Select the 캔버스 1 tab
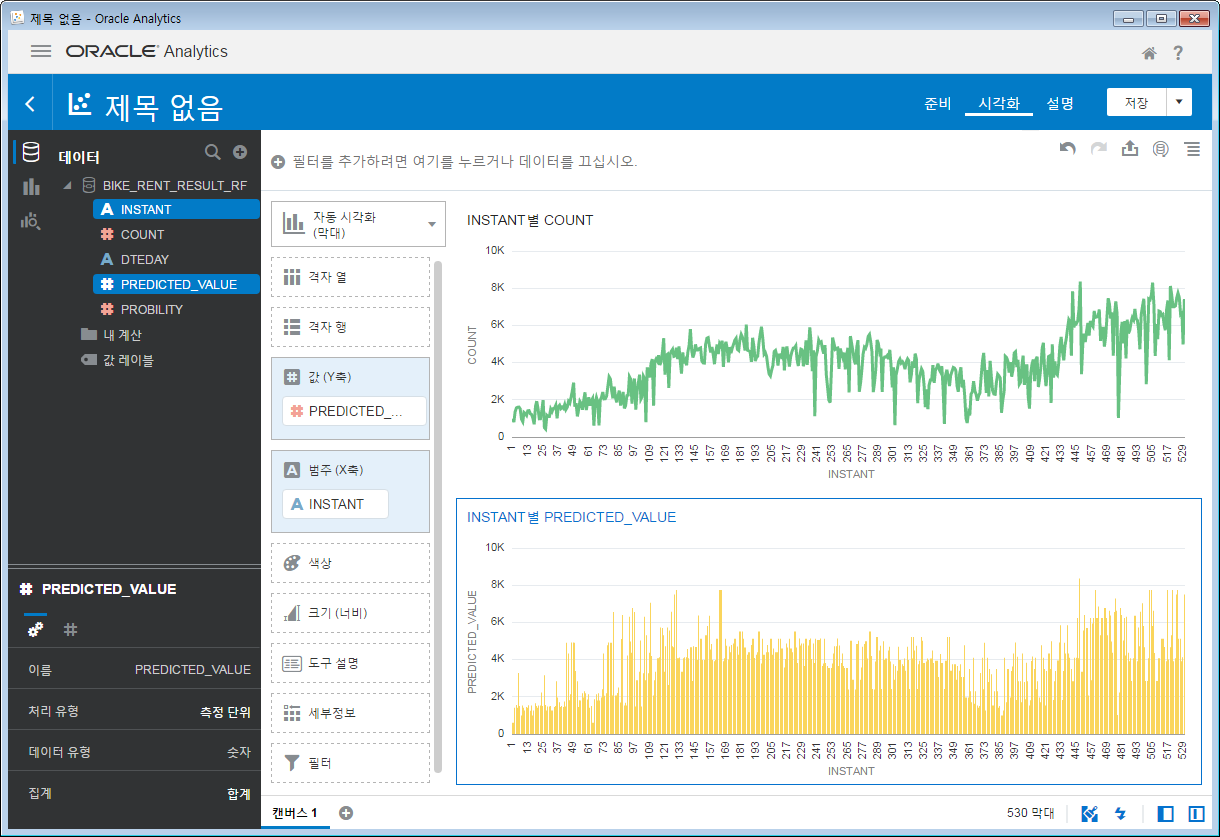This screenshot has width=1220, height=837. click(x=295, y=813)
